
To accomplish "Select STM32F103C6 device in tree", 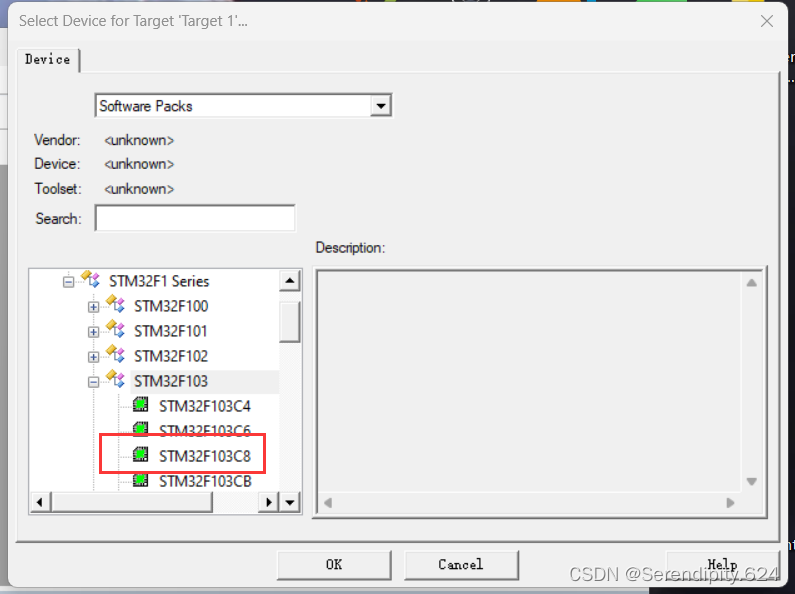I will click(205, 430).
